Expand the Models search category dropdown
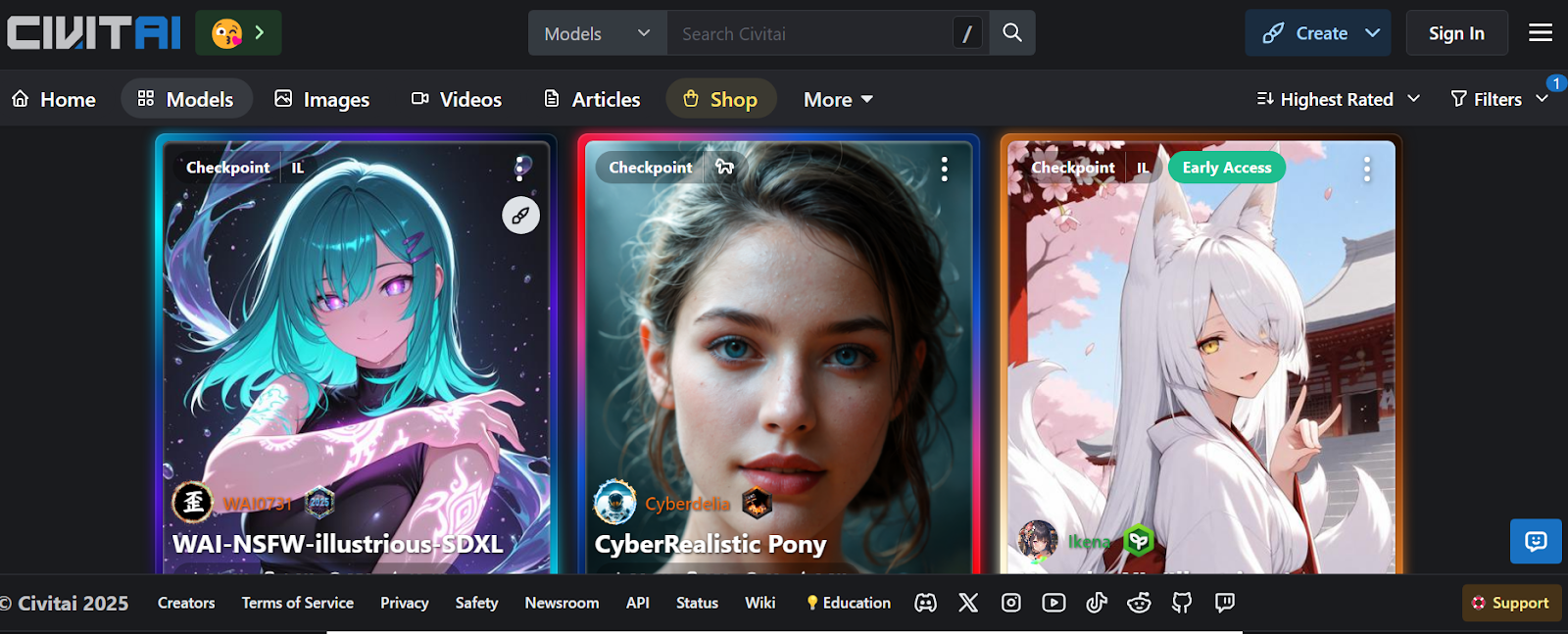Image resolution: width=1568 pixels, height=634 pixels. (x=597, y=33)
